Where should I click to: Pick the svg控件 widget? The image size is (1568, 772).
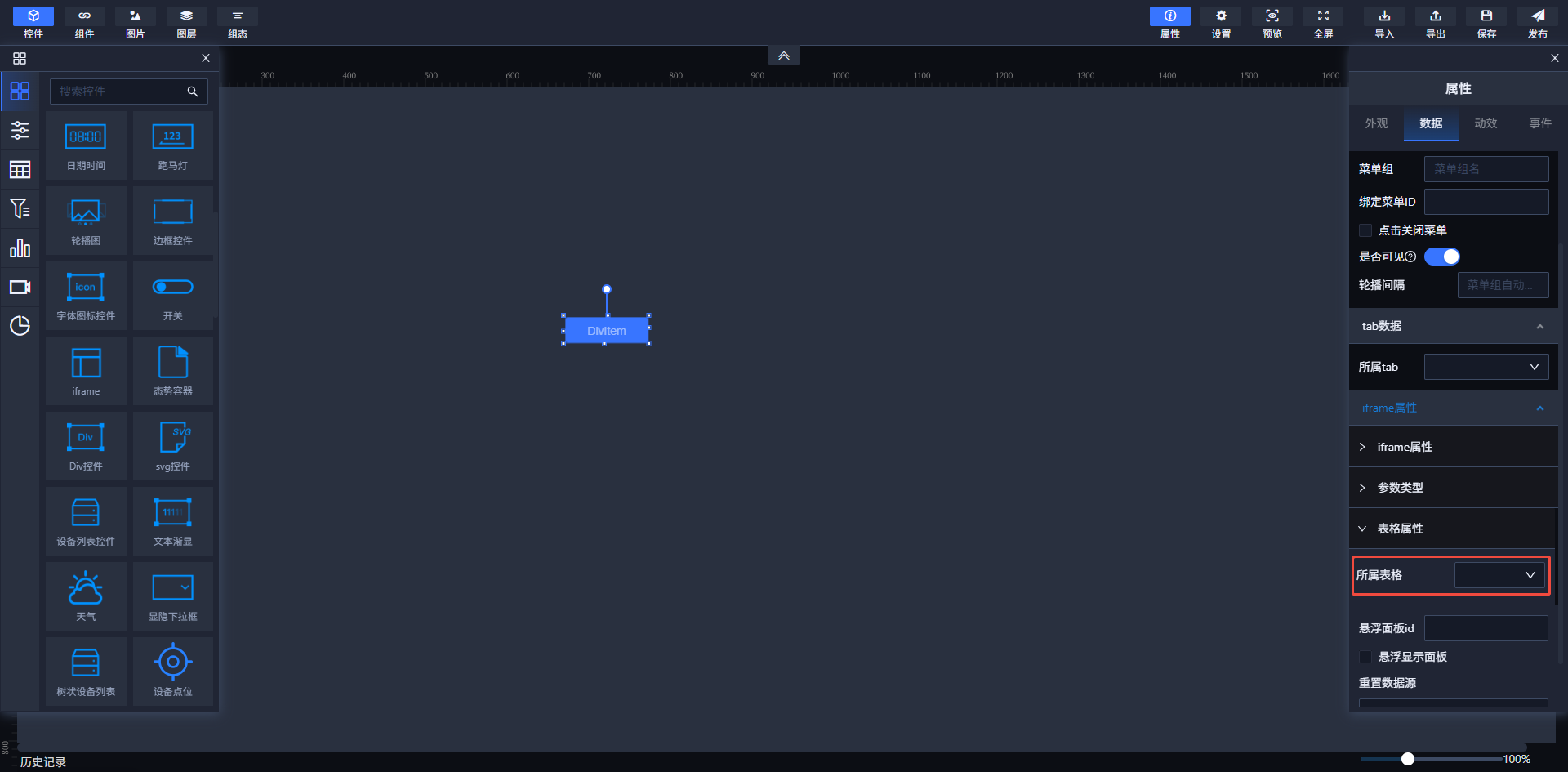point(172,446)
